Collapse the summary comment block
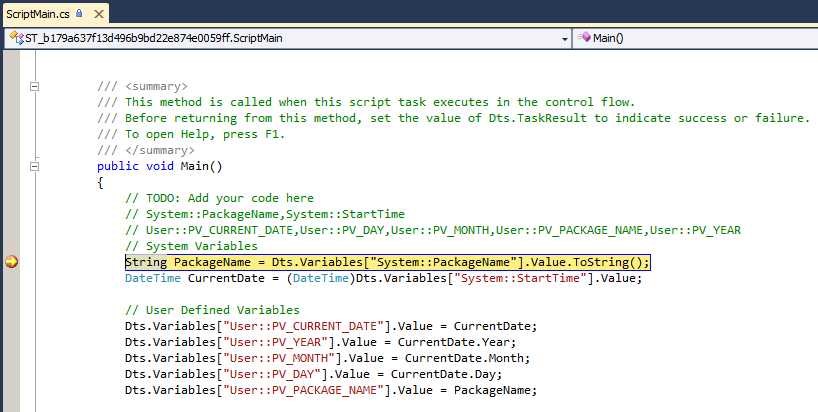The height and width of the screenshot is (412, 818). coord(35,86)
